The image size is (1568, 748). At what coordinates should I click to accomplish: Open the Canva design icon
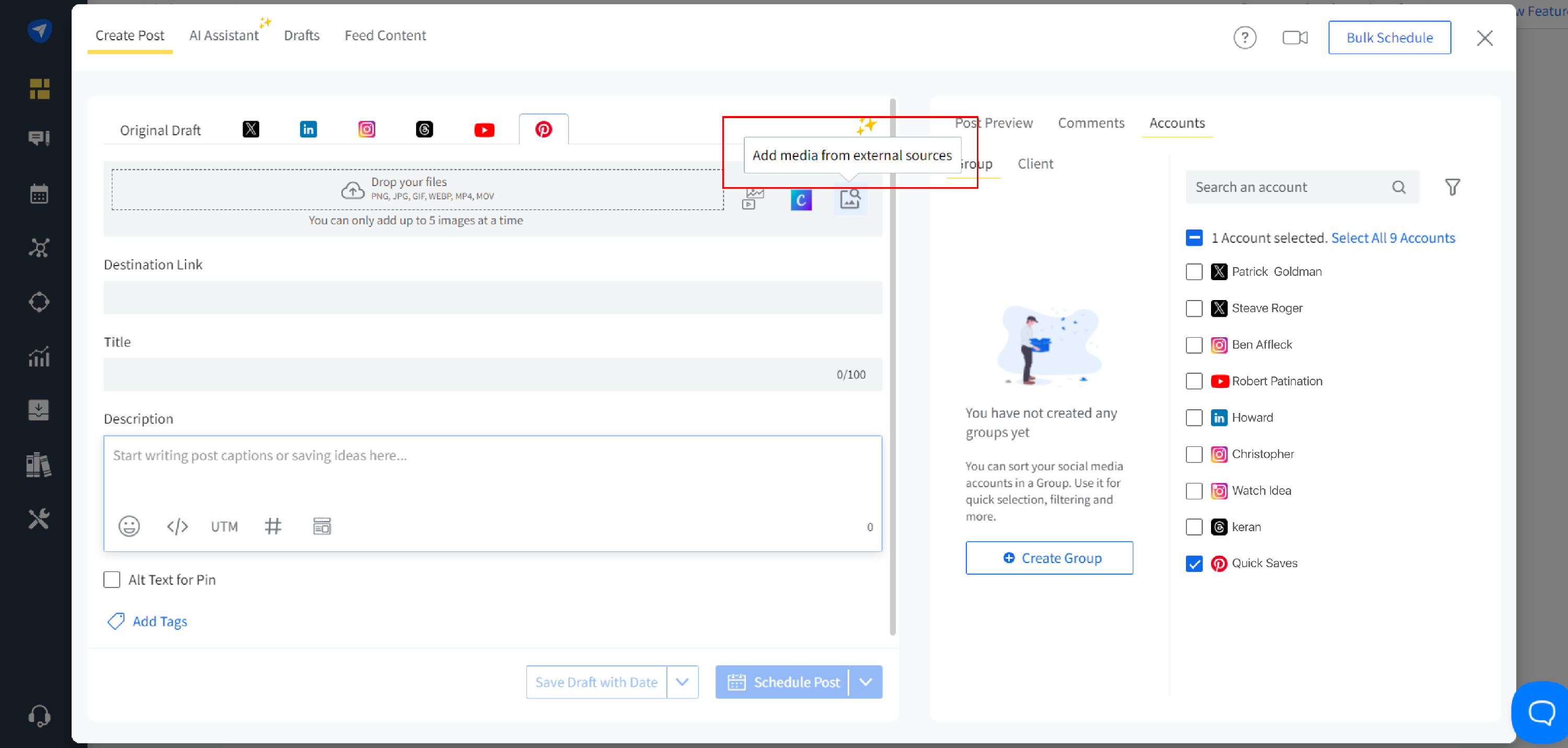coord(801,200)
